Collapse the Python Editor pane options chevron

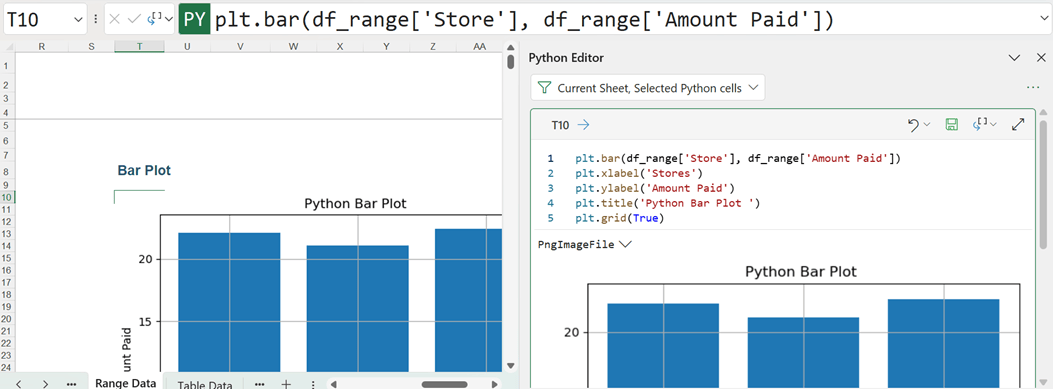tap(1015, 58)
